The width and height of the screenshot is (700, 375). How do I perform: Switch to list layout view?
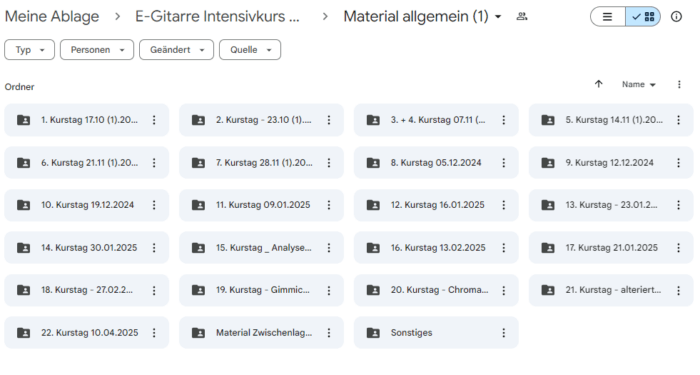pos(608,17)
